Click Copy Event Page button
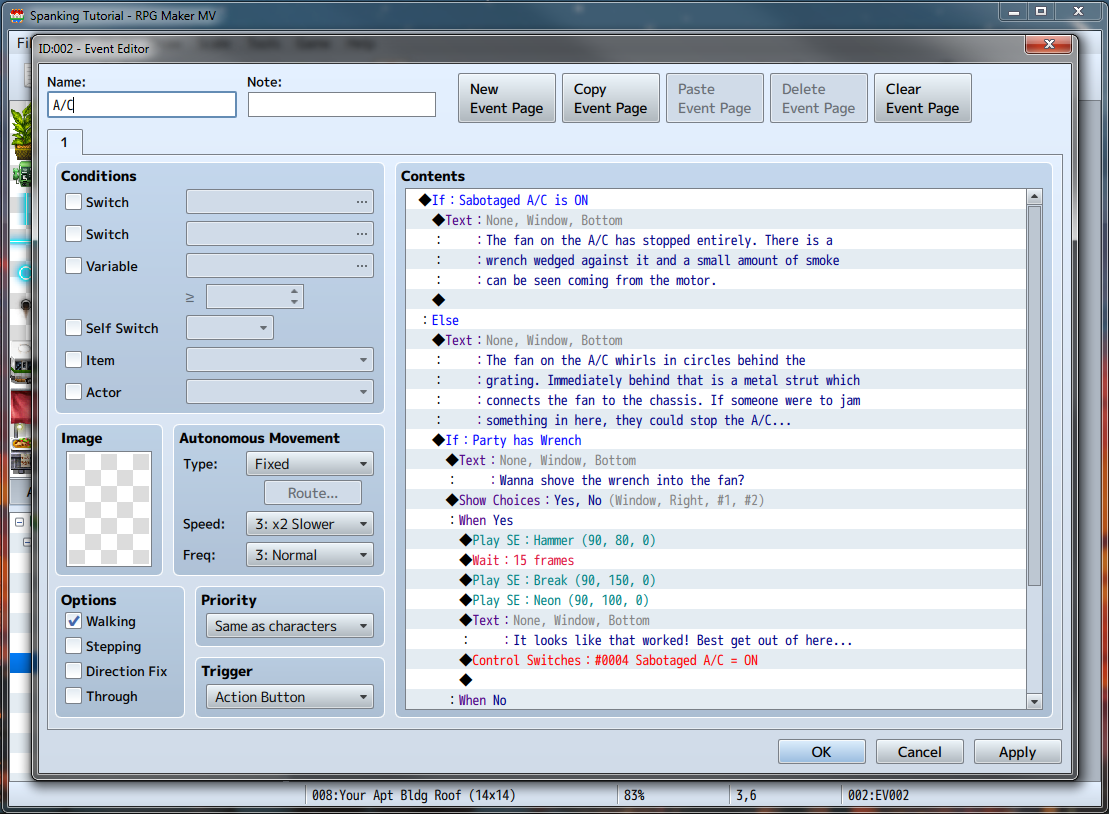 pyautogui.click(x=611, y=98)
